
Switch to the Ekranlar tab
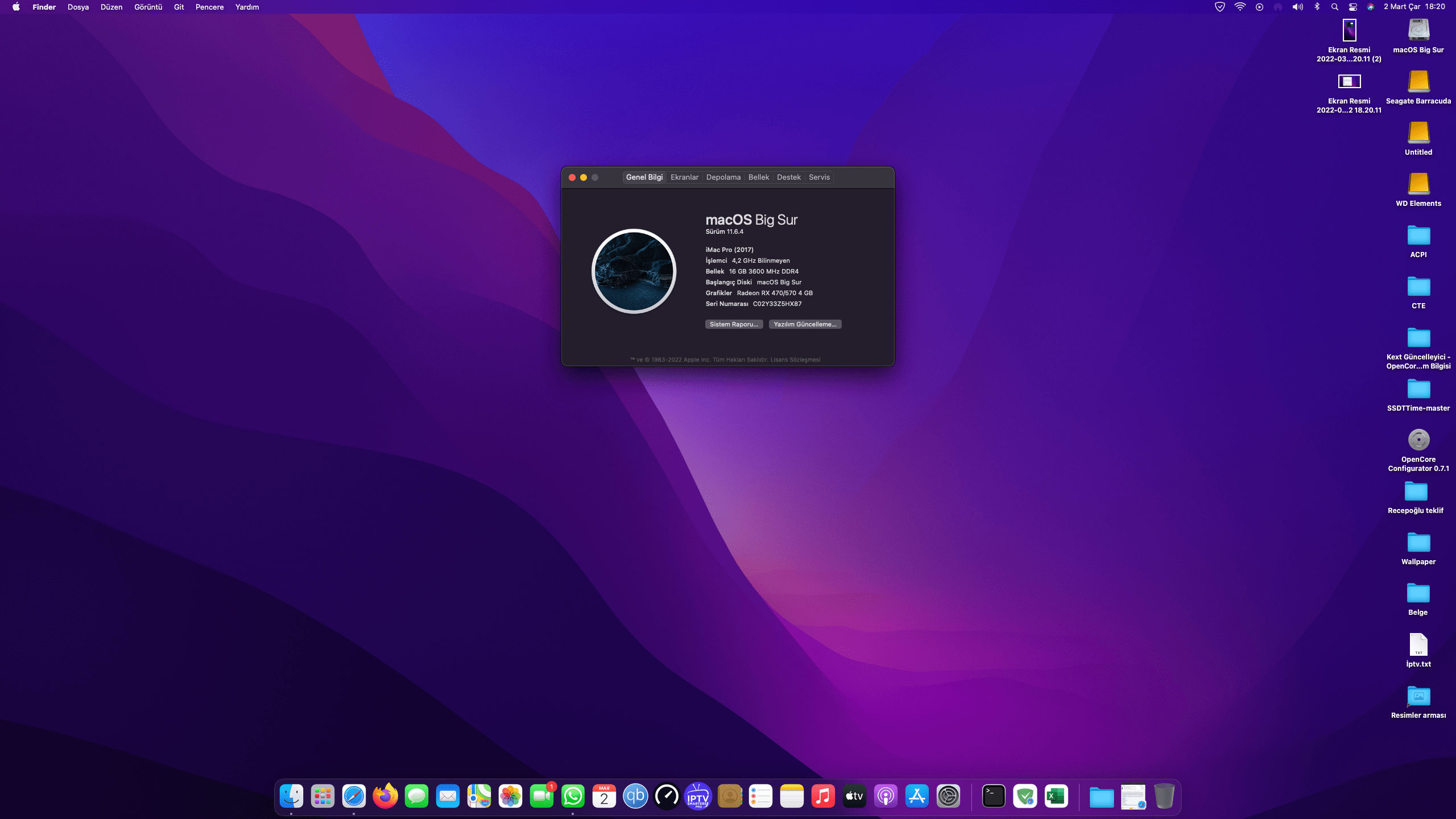(x=684, y=177)
